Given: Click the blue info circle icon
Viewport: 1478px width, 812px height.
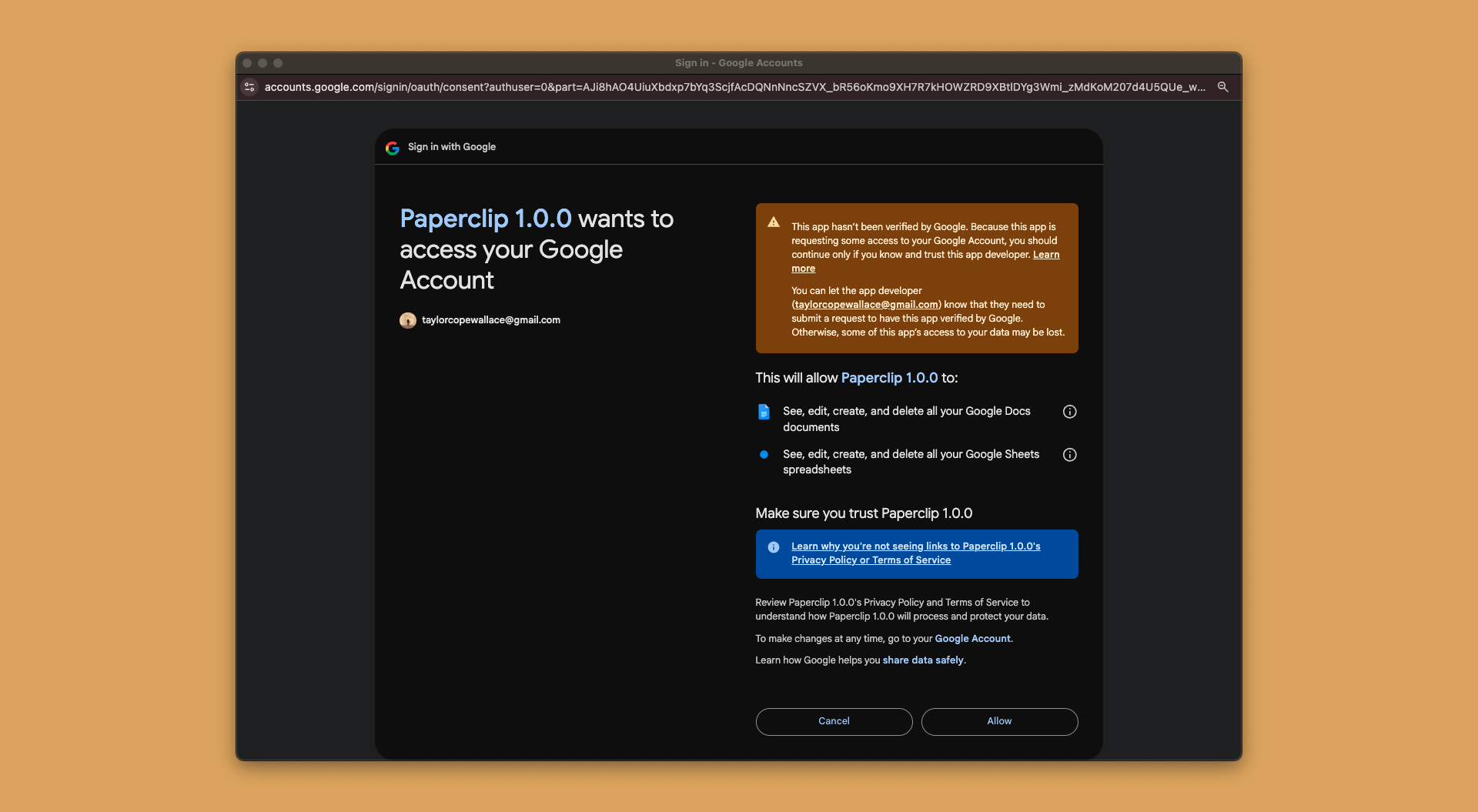Looking at the screenshot, I should 774,547.
